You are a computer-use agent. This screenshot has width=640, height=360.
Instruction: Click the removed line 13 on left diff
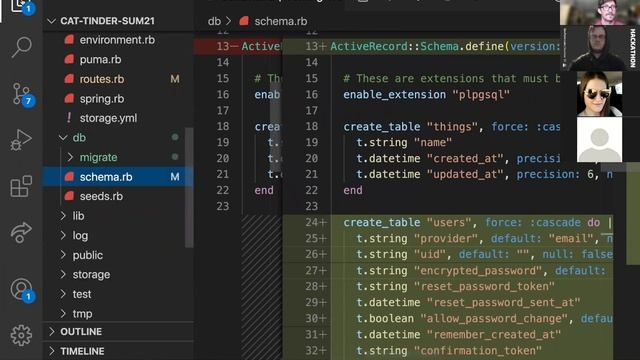point(238,47)
